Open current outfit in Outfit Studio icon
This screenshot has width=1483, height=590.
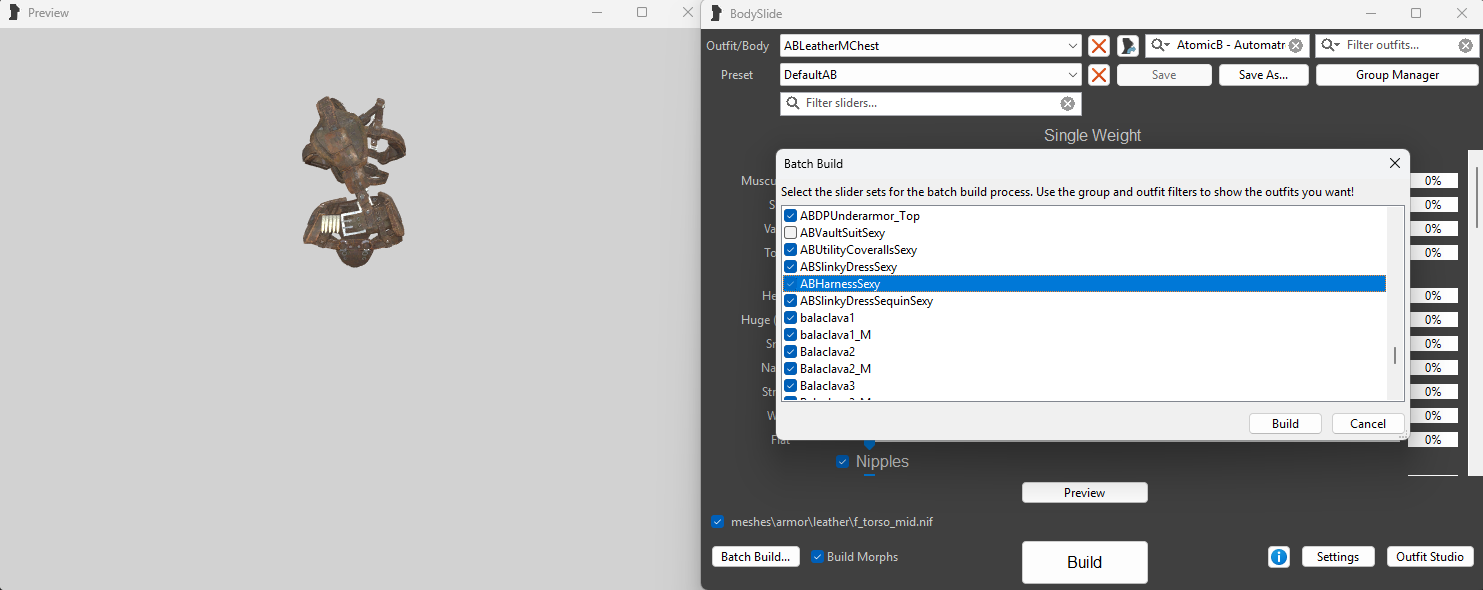click(1128, 46)
